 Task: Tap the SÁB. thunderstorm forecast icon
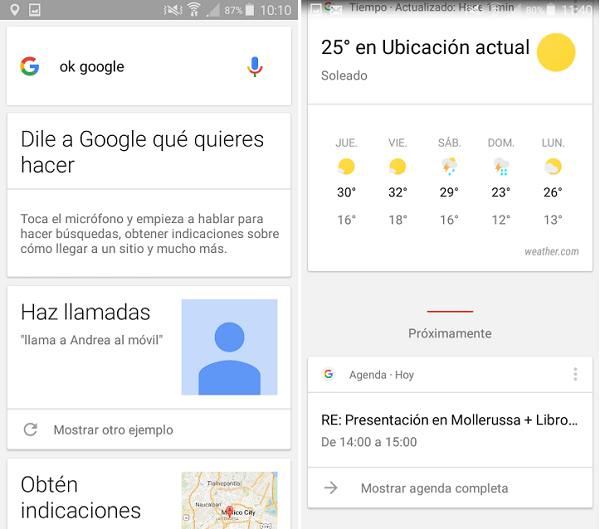click(x=449, y=166)
